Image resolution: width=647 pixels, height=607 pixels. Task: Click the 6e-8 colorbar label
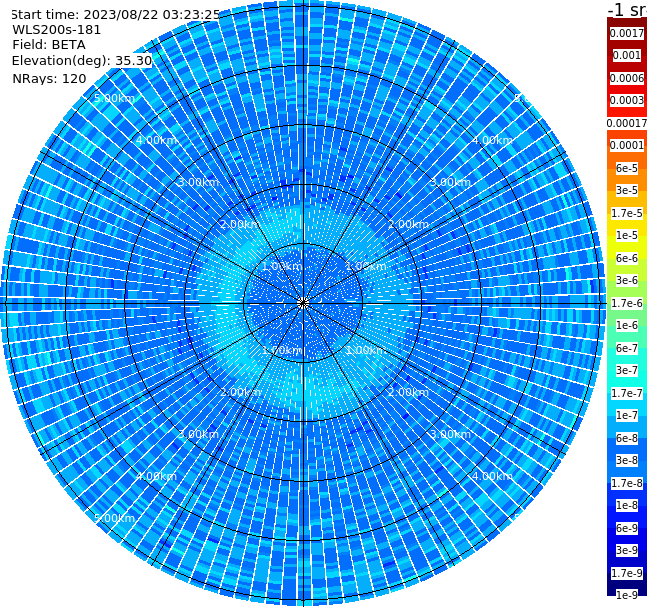click(627, 438)
